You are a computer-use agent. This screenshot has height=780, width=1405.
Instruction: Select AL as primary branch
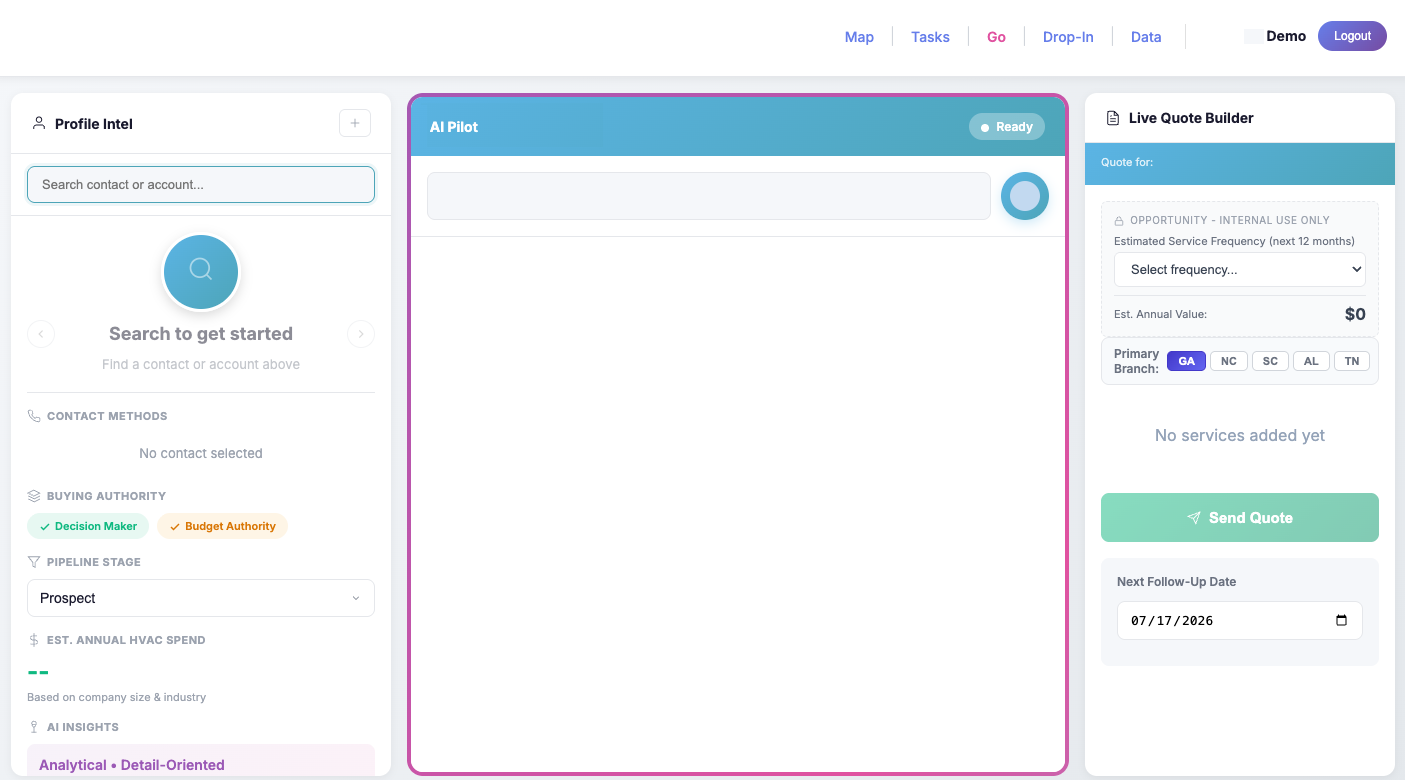point(1311,361)
